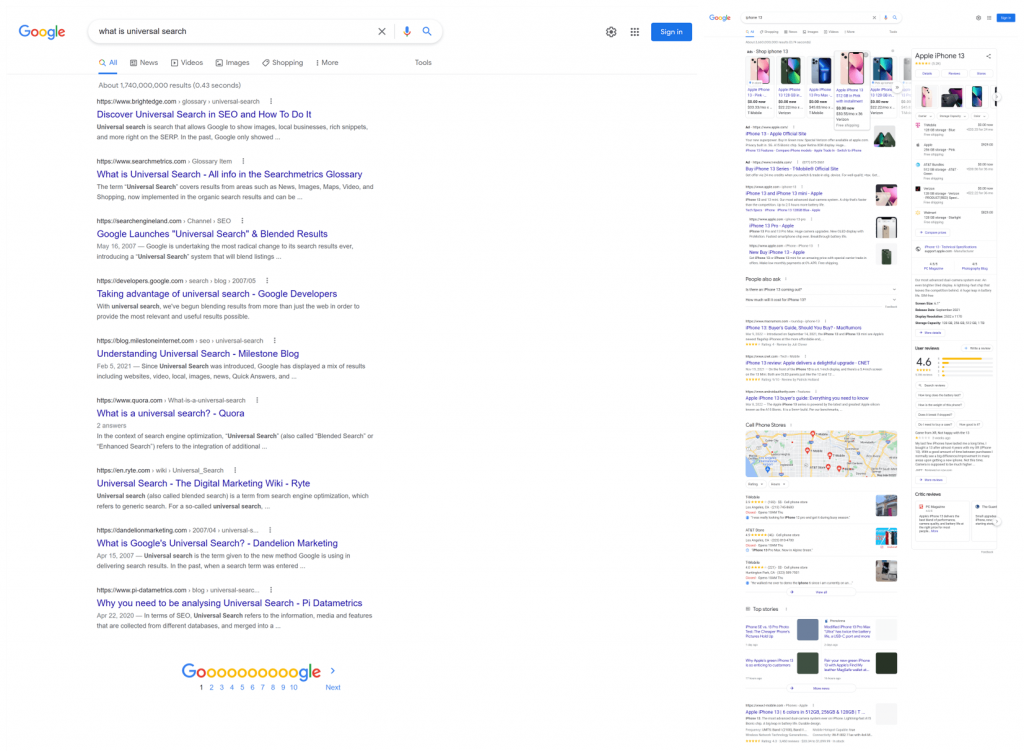Click 'More news' under Top stories

click(x=820, y=688)
